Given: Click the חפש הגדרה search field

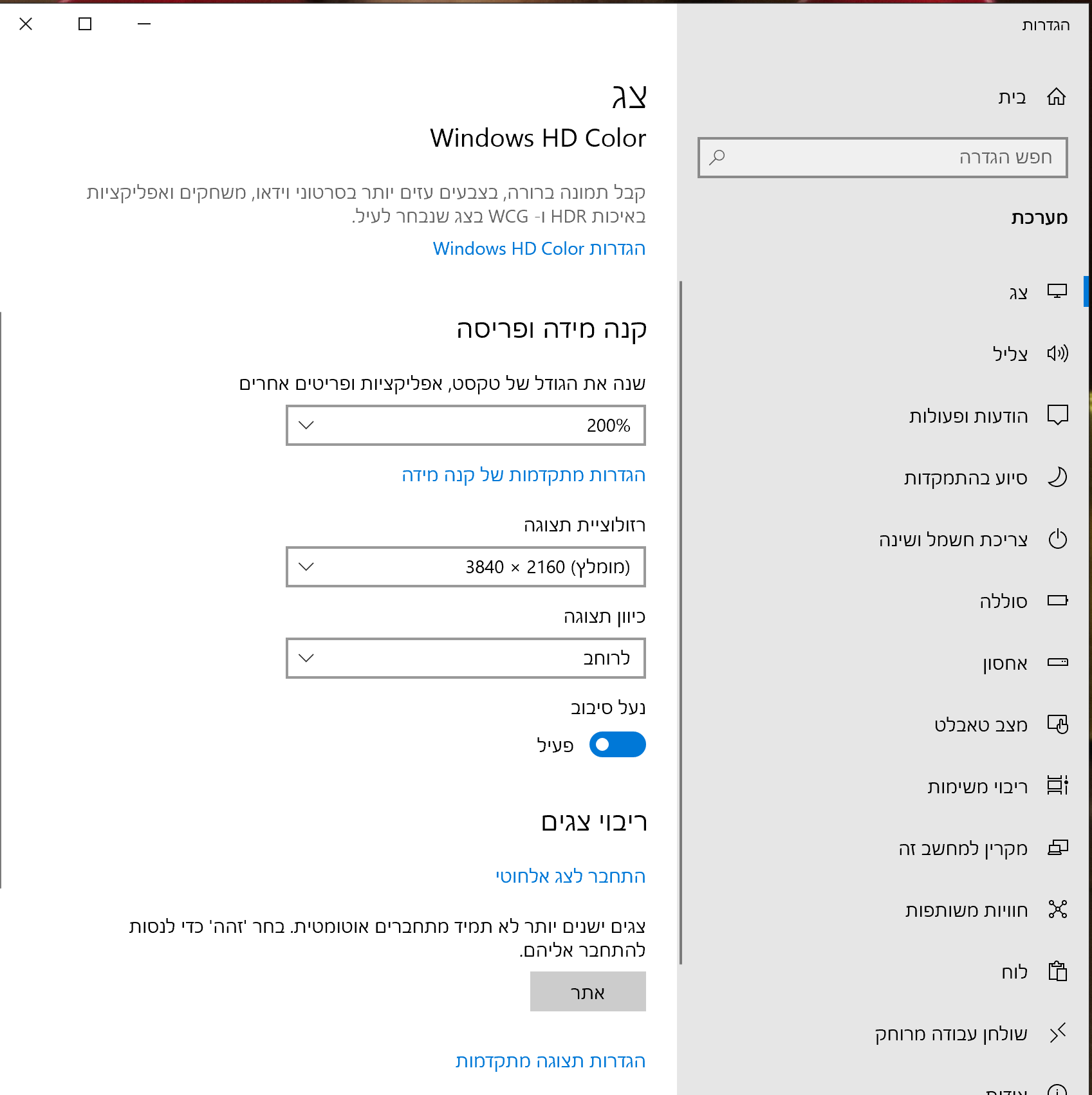Looking at the screenshot, I should [x=883, y=157].
